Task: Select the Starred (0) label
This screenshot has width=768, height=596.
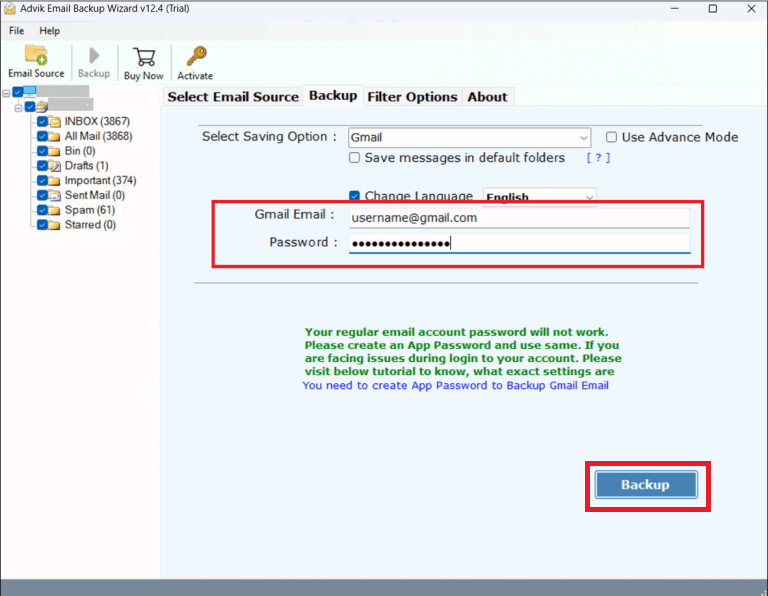Action: [x=90, y=225]
